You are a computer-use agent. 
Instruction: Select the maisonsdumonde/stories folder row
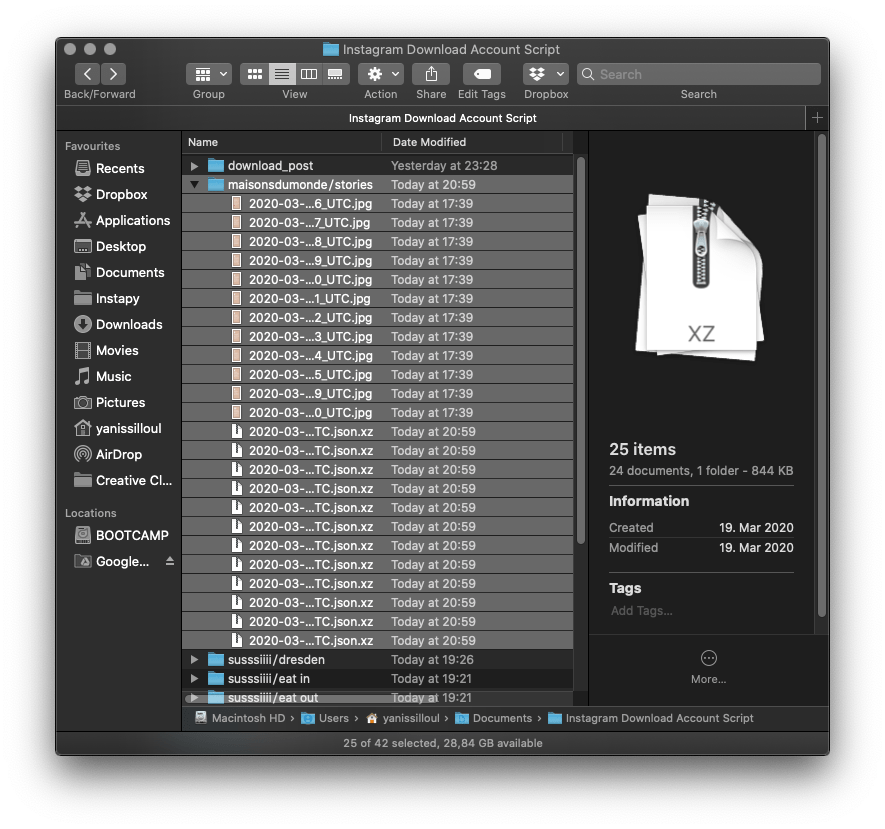tap(377, 185)
